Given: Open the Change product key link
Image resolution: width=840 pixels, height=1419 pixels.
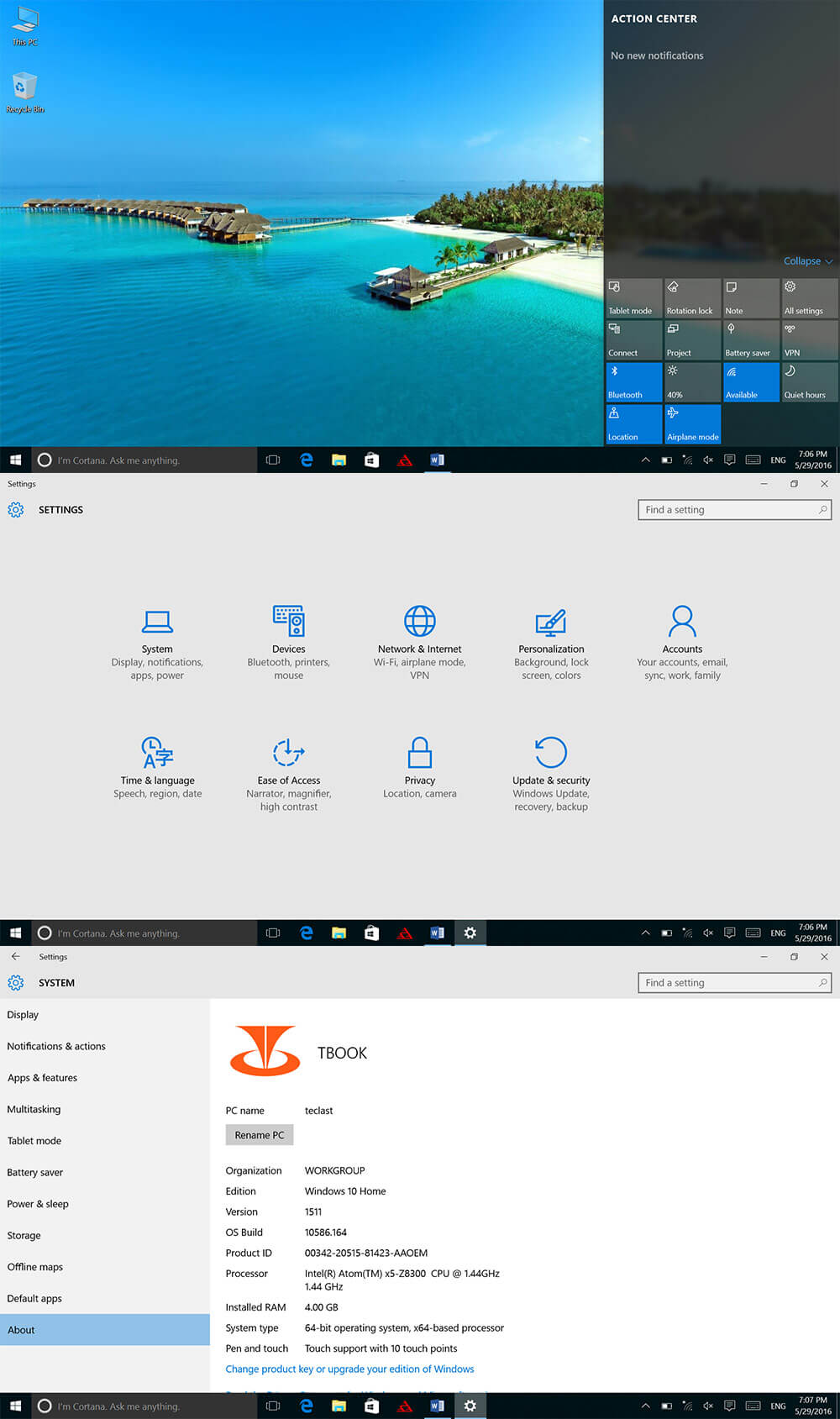Looking at the screenshot, I should (349, 1369).
